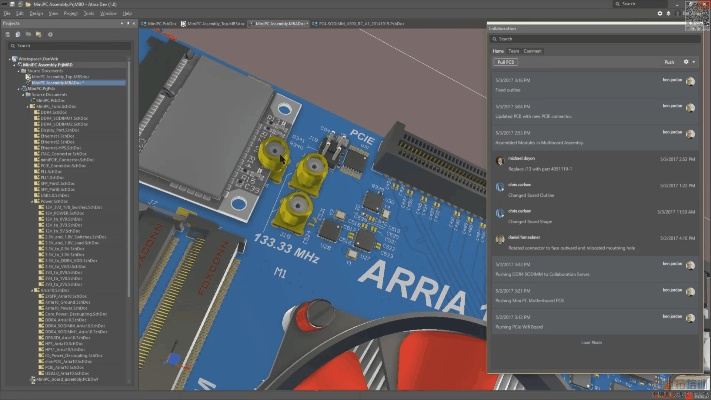The width and height of the screenshot is (711, 400).
Task: Open the Tools menu
Action: [x=89, y=13]
